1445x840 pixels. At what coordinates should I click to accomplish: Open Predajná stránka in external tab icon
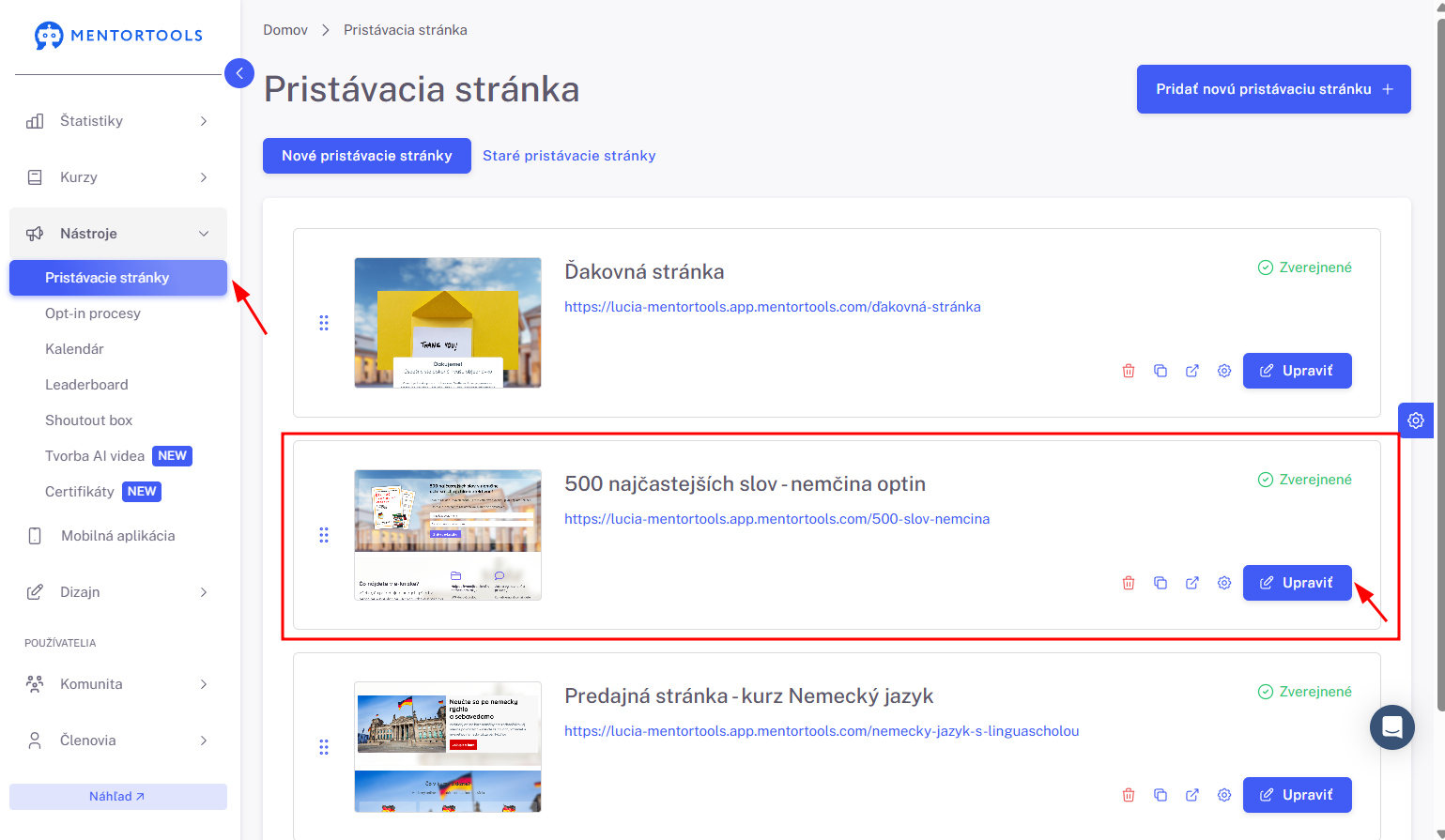(x=1192, y=795)
